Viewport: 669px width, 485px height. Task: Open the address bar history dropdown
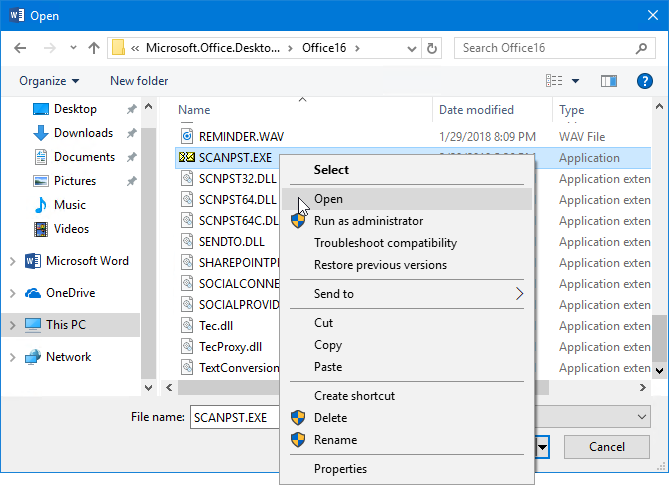412,49
